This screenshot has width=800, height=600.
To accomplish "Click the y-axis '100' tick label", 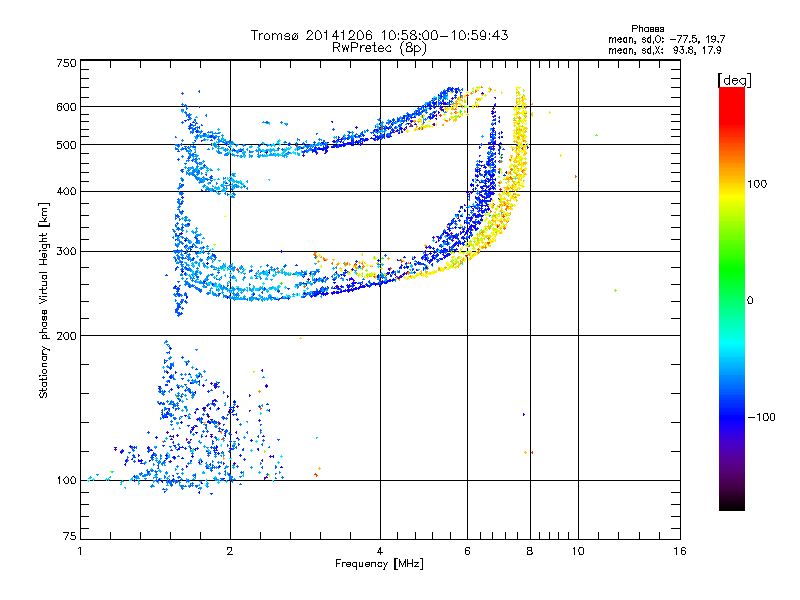I will tap(67, 481).
